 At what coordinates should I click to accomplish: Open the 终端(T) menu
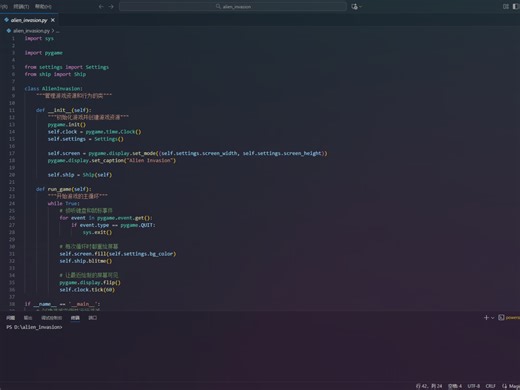click(x=21, y=6)
